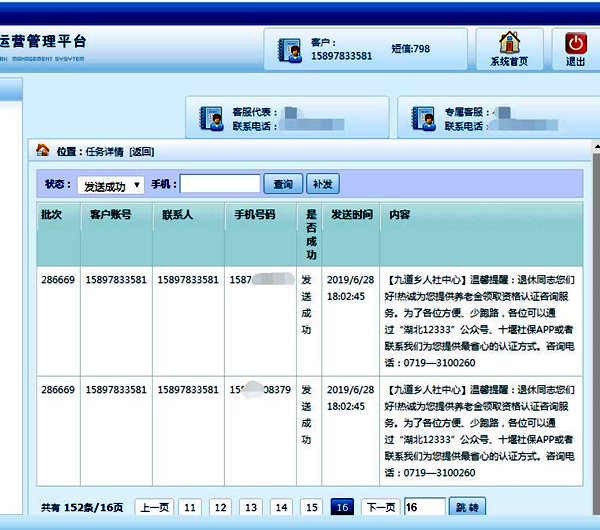The height and width of the screenshot is (530, 600).
Task: Click the 下一页 next page button
Action: 380,508
